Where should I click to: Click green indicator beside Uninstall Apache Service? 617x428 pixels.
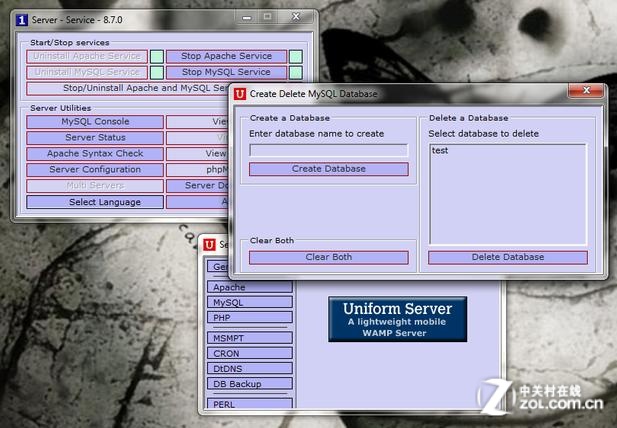click(x=157, y=57)
